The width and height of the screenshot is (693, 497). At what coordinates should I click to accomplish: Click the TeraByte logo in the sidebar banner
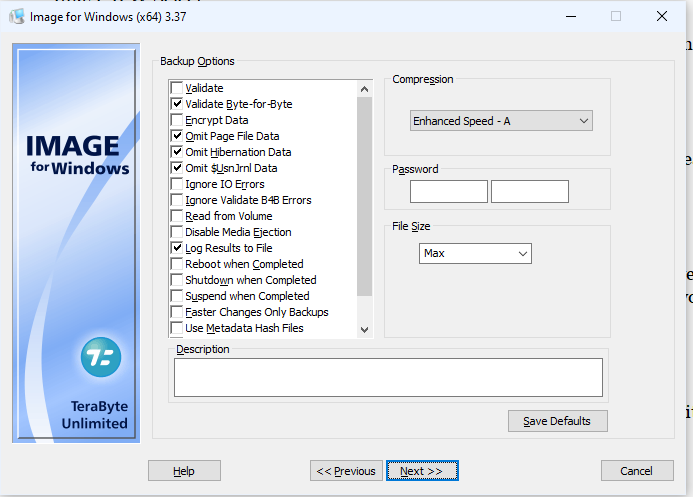[x=101, y=357]
